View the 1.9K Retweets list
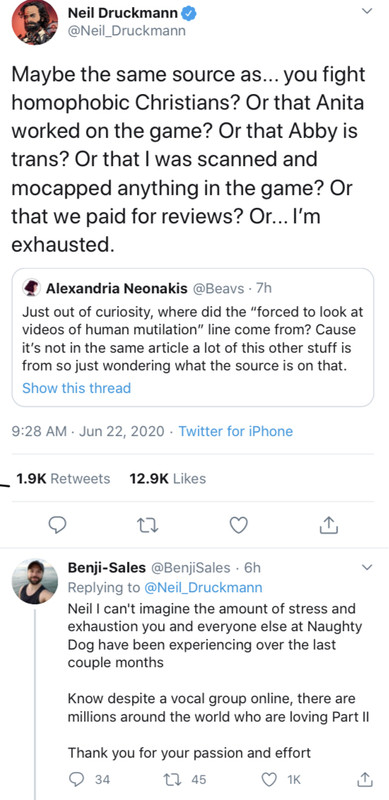 63,479
